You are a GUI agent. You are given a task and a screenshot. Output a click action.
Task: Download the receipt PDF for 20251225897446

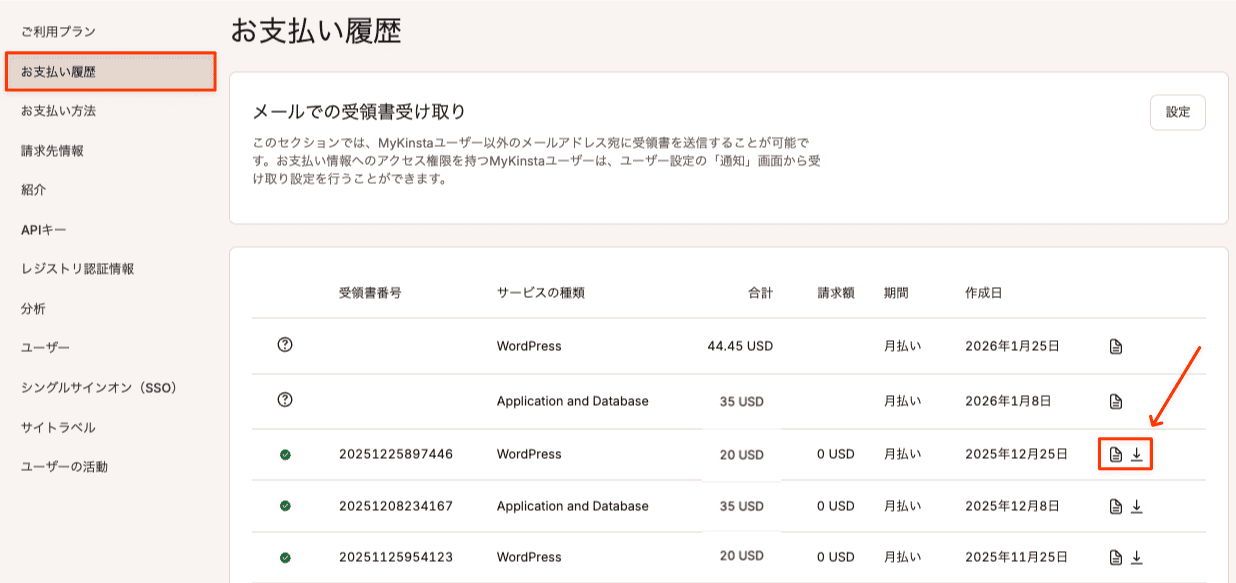[x=1135, y=453]
